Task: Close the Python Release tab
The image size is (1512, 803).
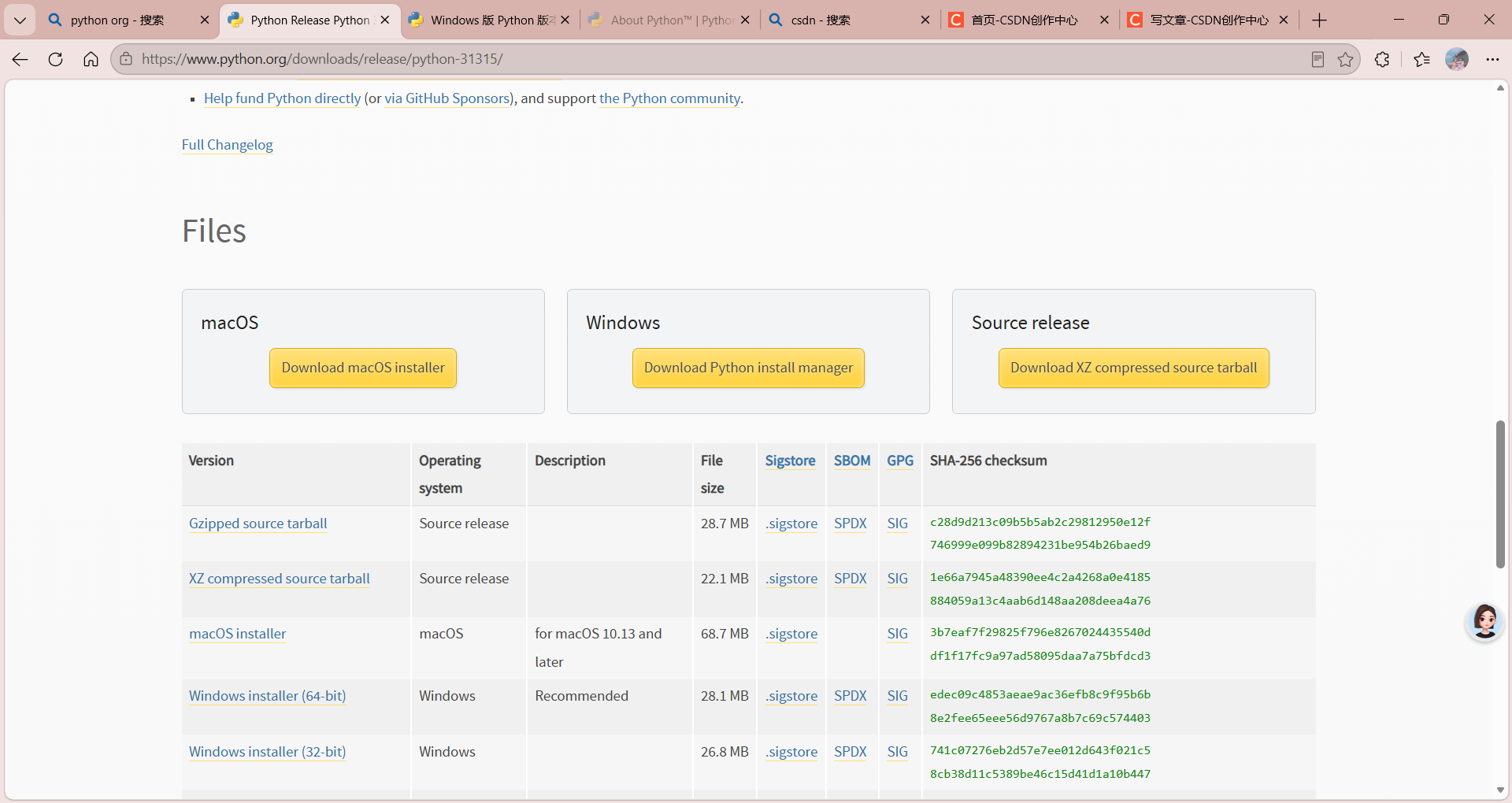Action: pyautogui.click(x=385, y=20)
